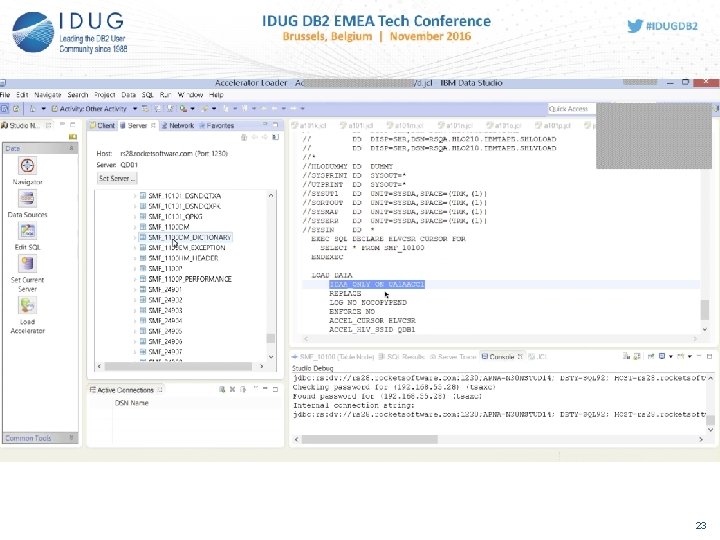Click the DSN Name column header
The image size is (720, 540).
[132, 403]
